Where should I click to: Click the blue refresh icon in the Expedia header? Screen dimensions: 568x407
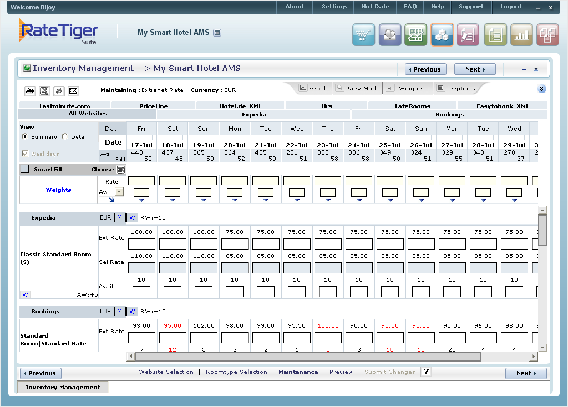(132, 218)
